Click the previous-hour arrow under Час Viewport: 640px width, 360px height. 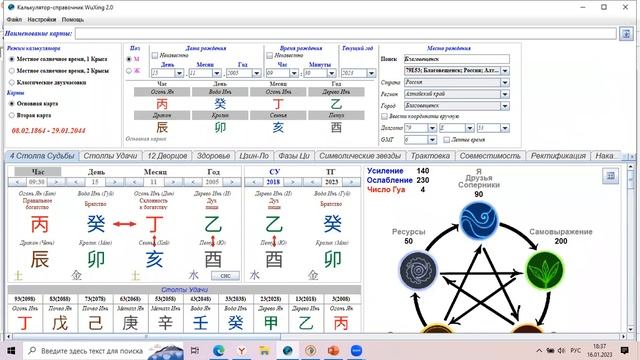click(17, 182)
